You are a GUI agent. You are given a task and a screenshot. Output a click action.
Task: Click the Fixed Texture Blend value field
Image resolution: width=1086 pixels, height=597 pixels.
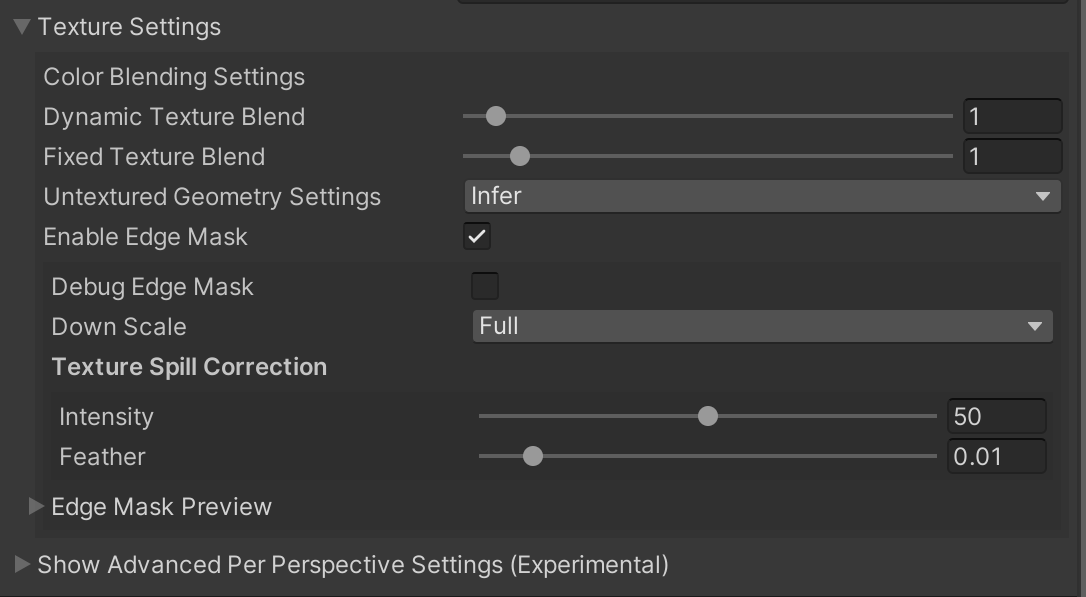1011,157
